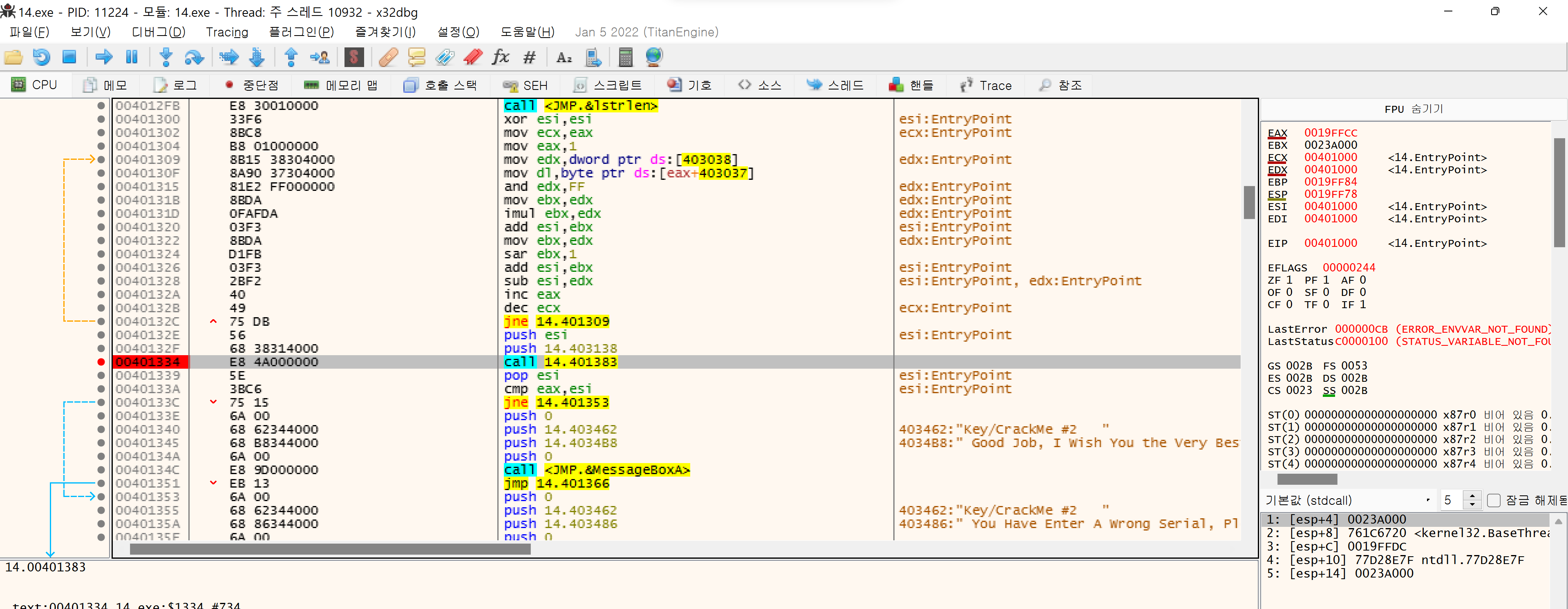Click the argument count input field
This screenshot has height=609, width=1568.
pyautogui.click(x=1451, y=501)
